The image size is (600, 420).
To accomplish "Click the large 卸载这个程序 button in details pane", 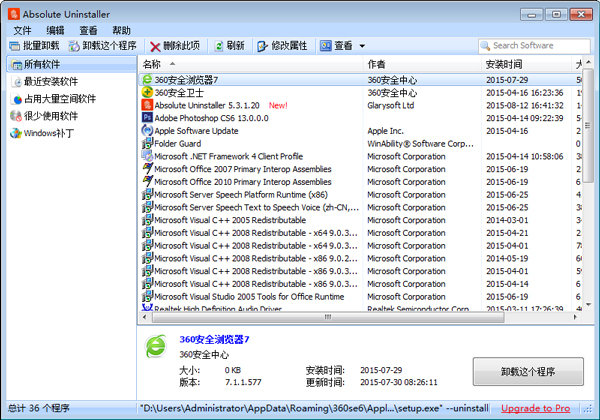I will [x=528, y=371].
